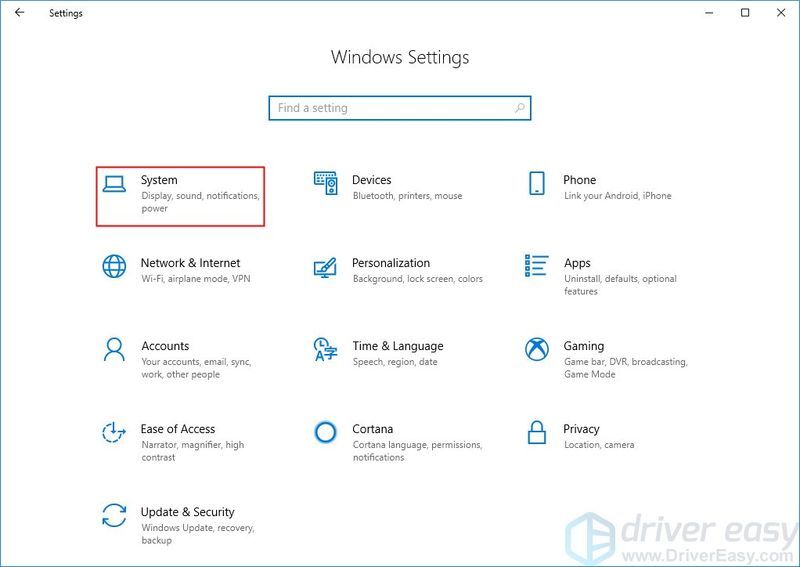The width and height of the screenshot is (800, 567).
Task: Click 'Uninstall, defaults, optional features' description
Action: 620,285
